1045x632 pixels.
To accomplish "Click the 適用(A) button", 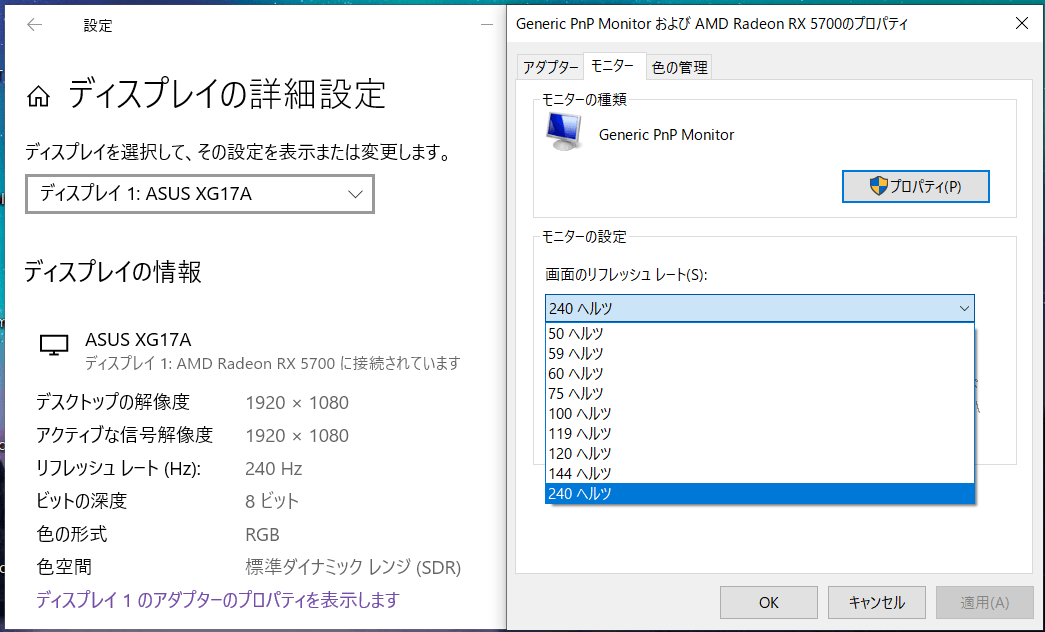I will [984, 602].
